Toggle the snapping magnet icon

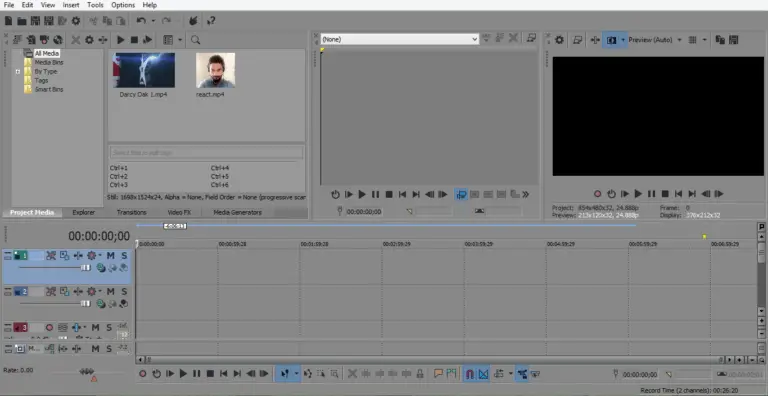click(x=469, y=374)
